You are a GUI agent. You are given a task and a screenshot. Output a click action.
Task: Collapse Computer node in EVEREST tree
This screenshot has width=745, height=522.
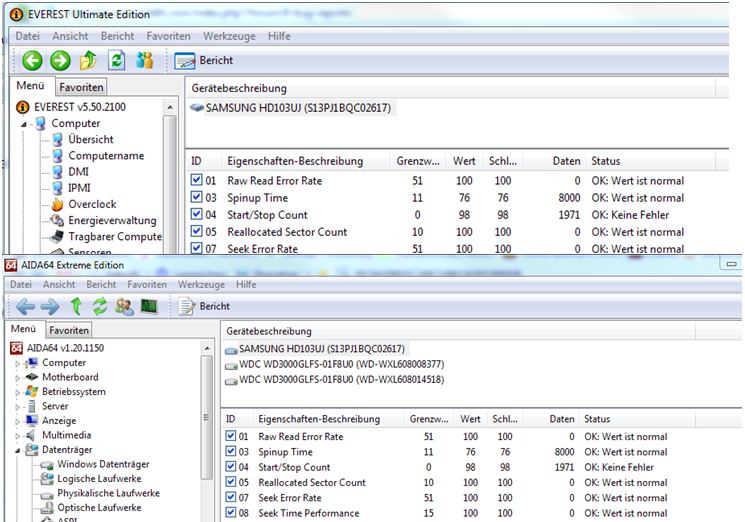pos(24,124)
